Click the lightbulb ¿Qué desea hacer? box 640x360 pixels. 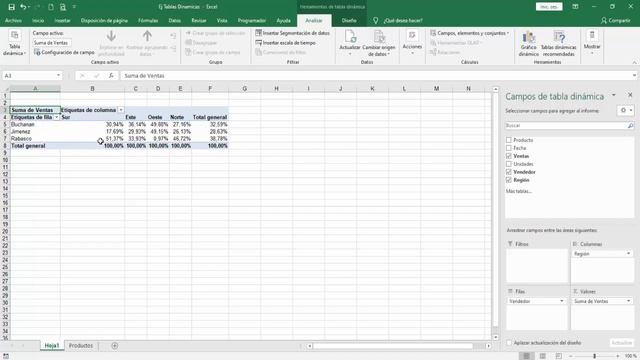(x=398, y=20)
